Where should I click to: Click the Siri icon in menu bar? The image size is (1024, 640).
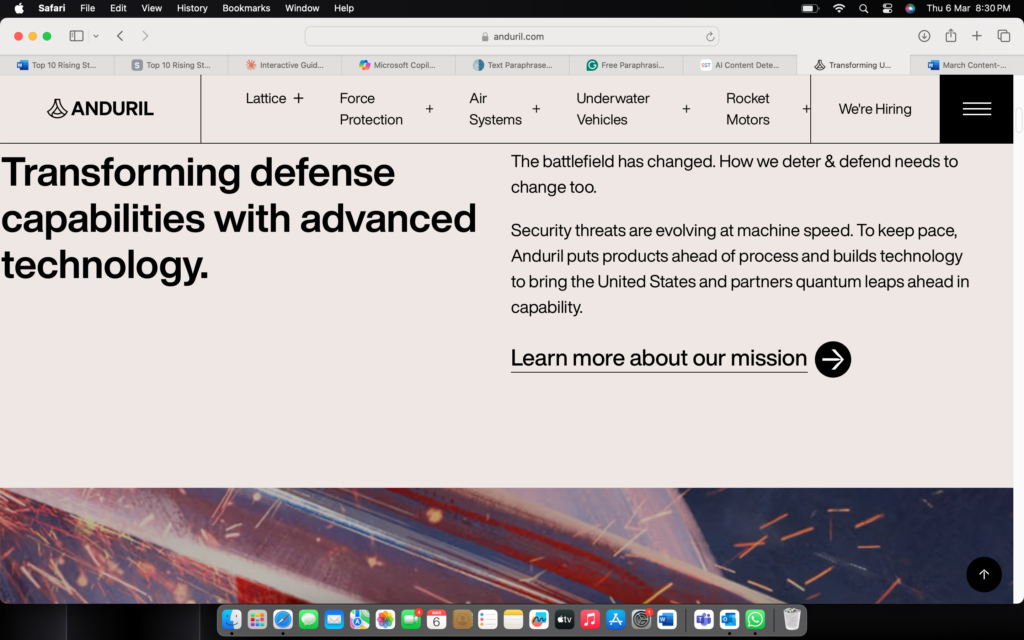[x=910, y=8]
